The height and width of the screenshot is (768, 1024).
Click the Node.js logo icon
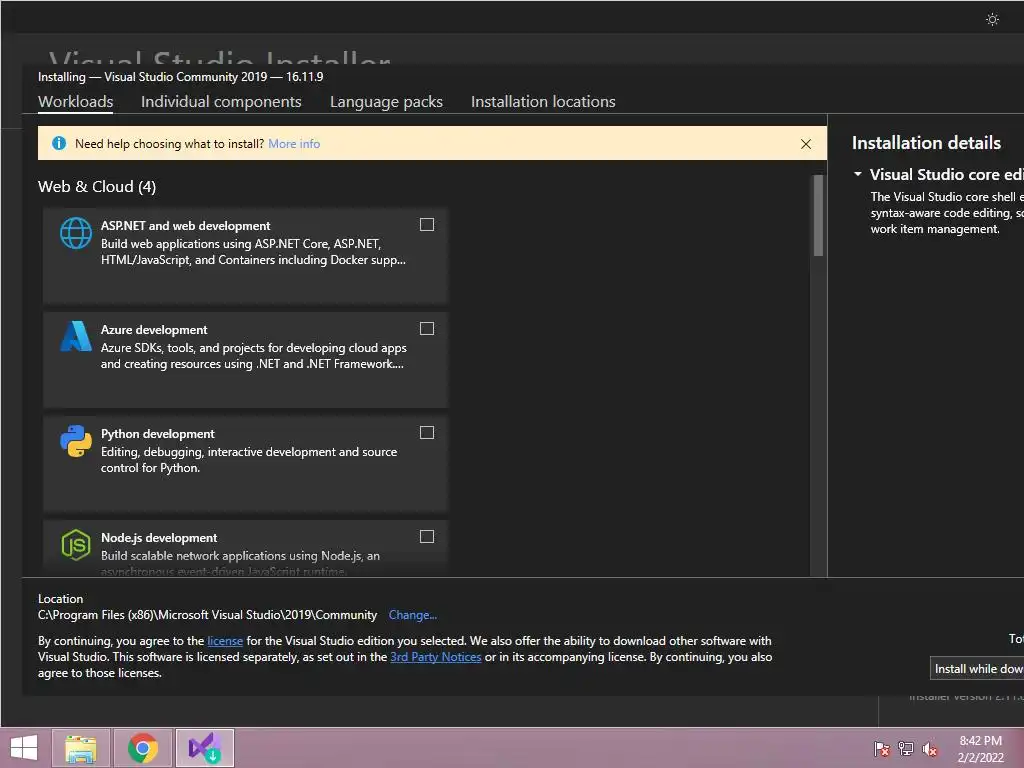(x=76, y=545)
